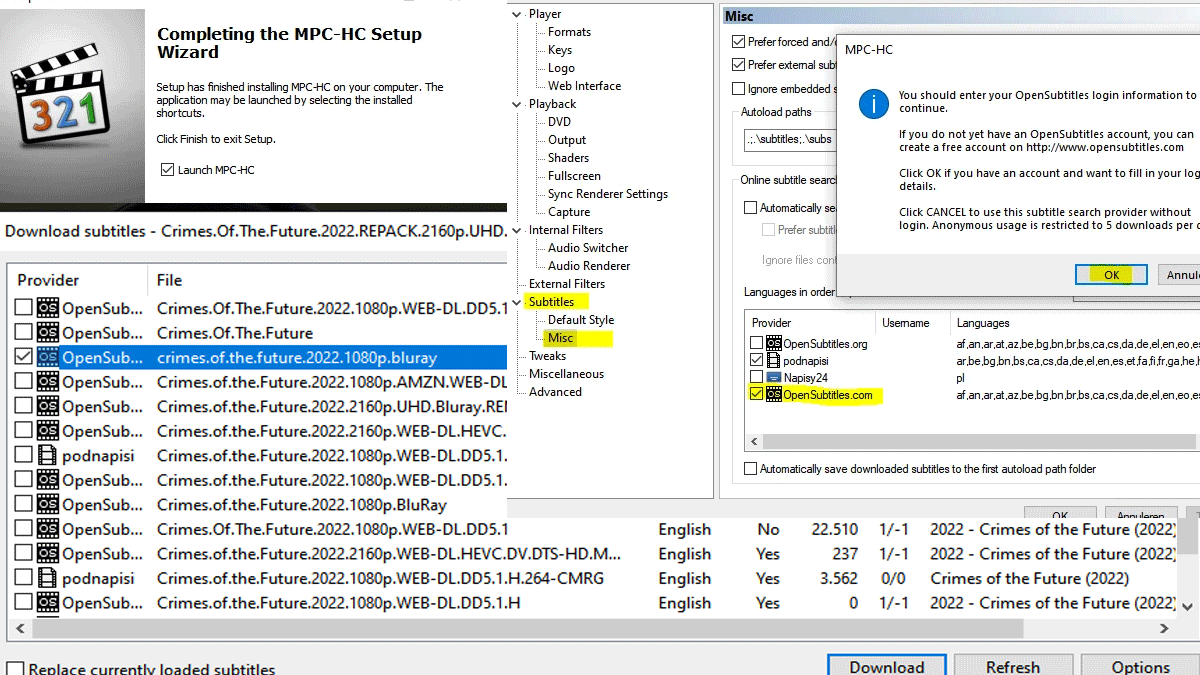The height and width of the screenshot is (675, 1200).
Task: Confirm the login prompt with OK
Action: point(1111,275)
